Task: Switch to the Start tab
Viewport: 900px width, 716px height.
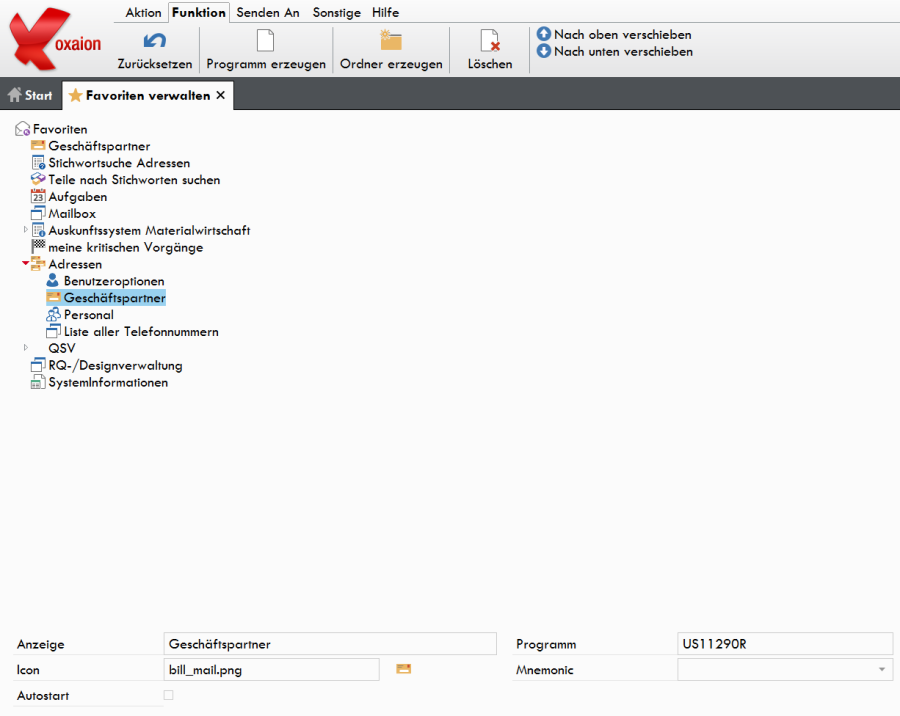Action: tap(30, 95)
